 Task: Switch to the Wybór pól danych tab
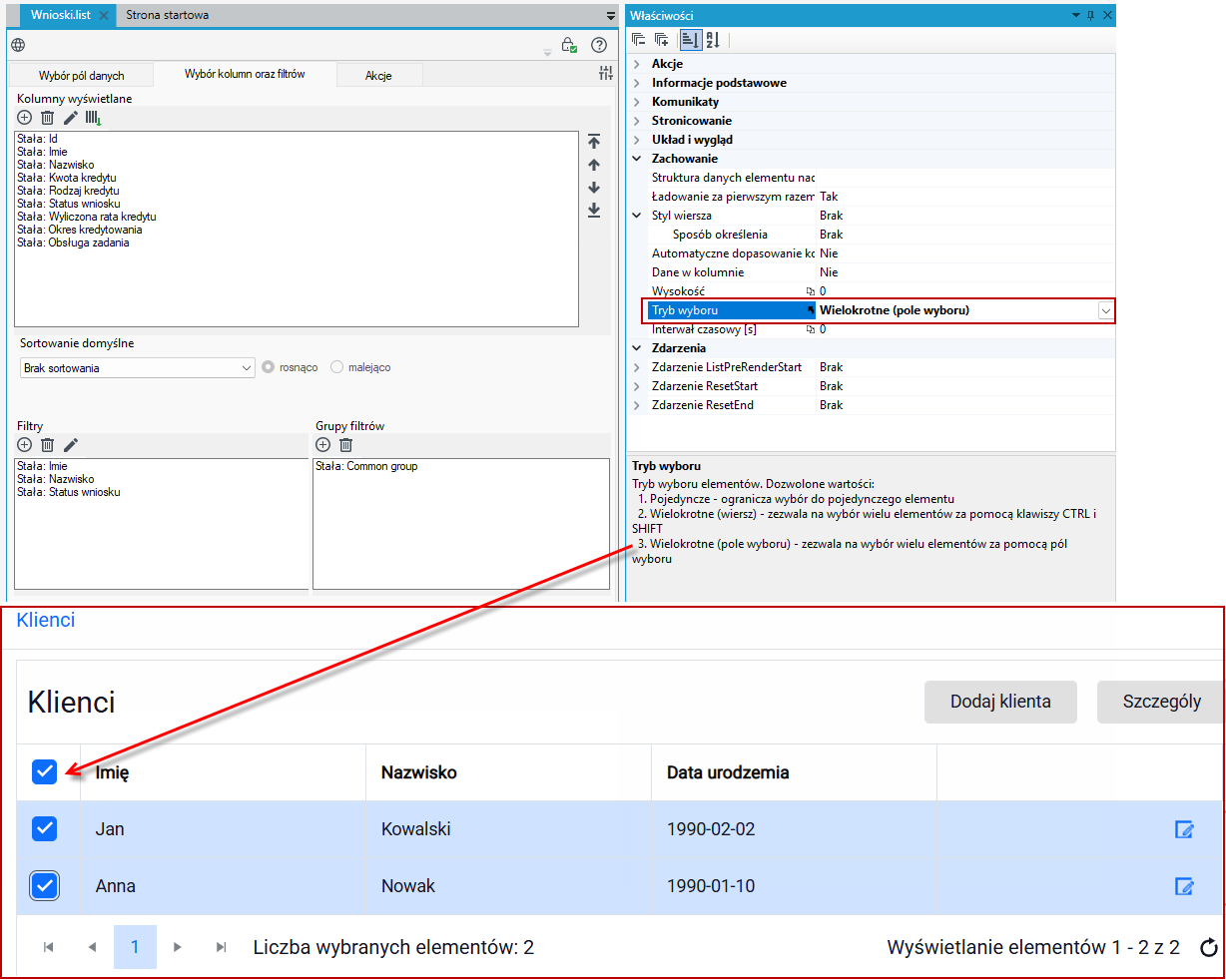click(82, 76)
